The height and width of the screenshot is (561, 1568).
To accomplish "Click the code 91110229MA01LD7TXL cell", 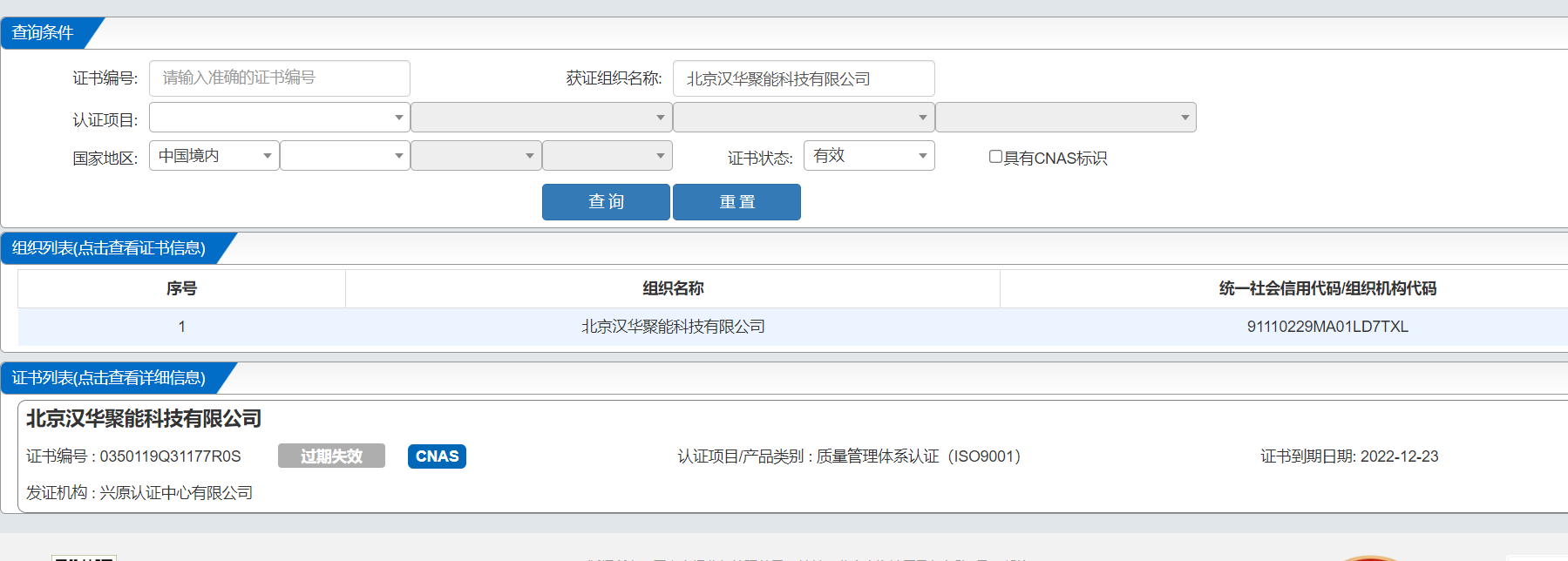I will [1327, 327].
